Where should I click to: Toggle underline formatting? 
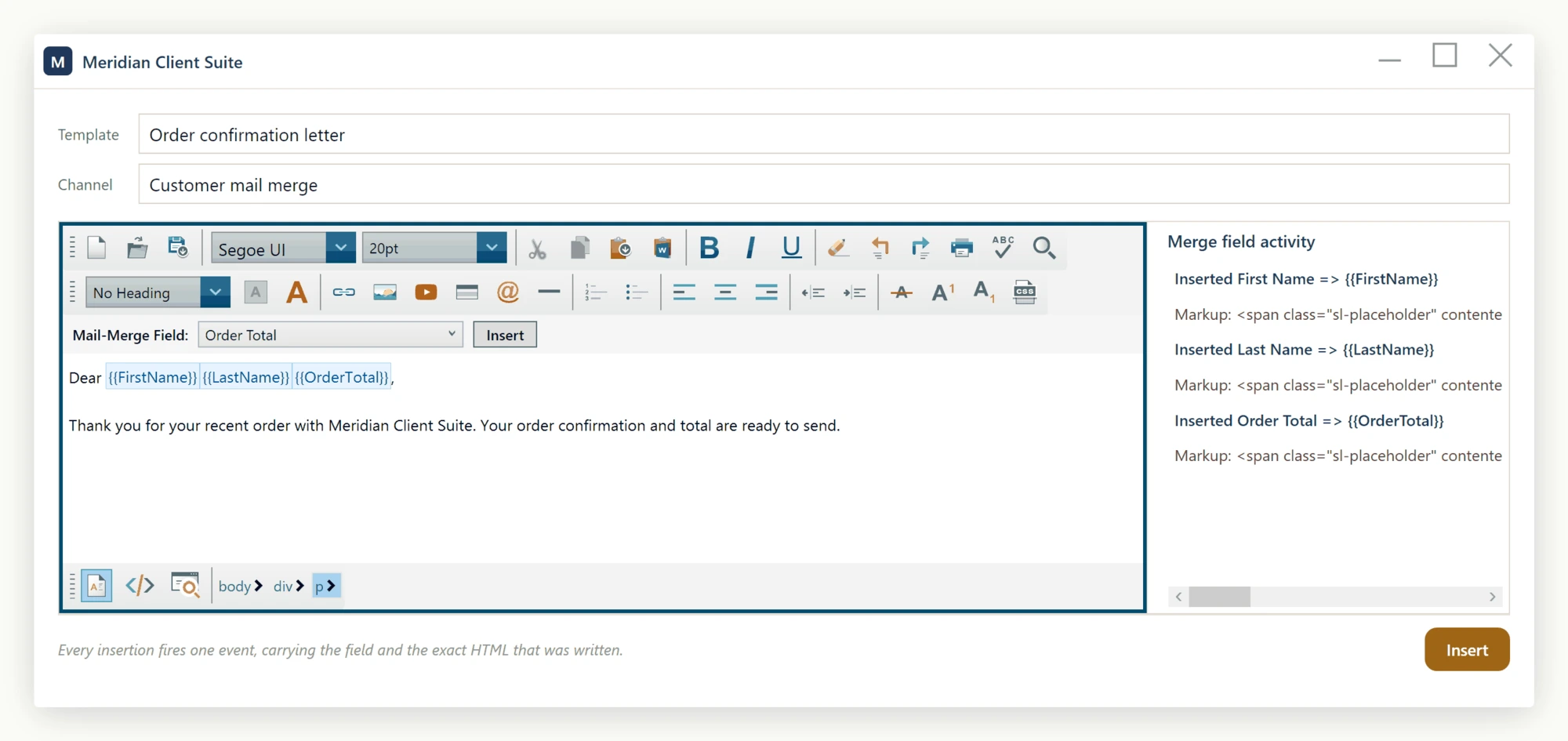(792, 248)
